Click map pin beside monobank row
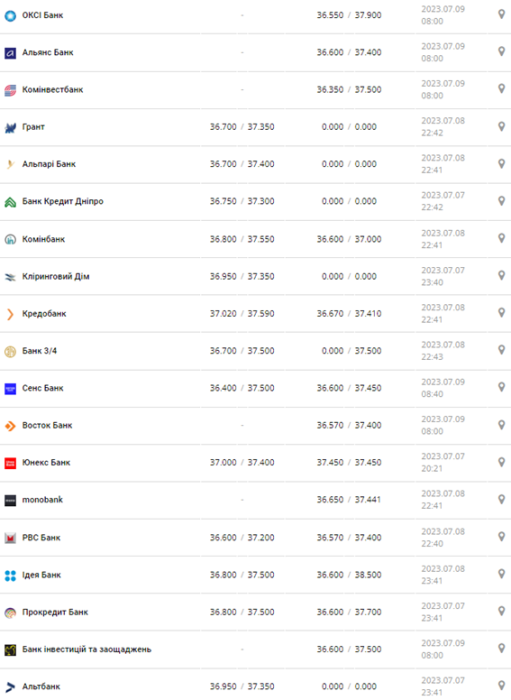Screen dimensions: 511x700 (501, 499)
